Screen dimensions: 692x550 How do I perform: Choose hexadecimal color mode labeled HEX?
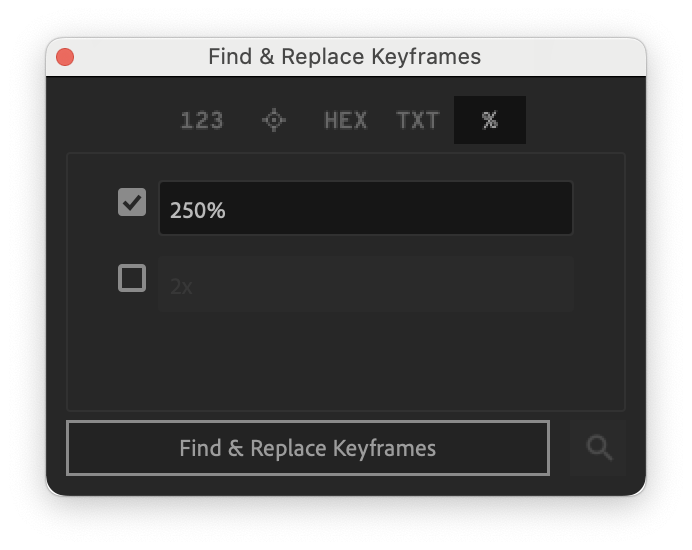[x=346, y=120]
